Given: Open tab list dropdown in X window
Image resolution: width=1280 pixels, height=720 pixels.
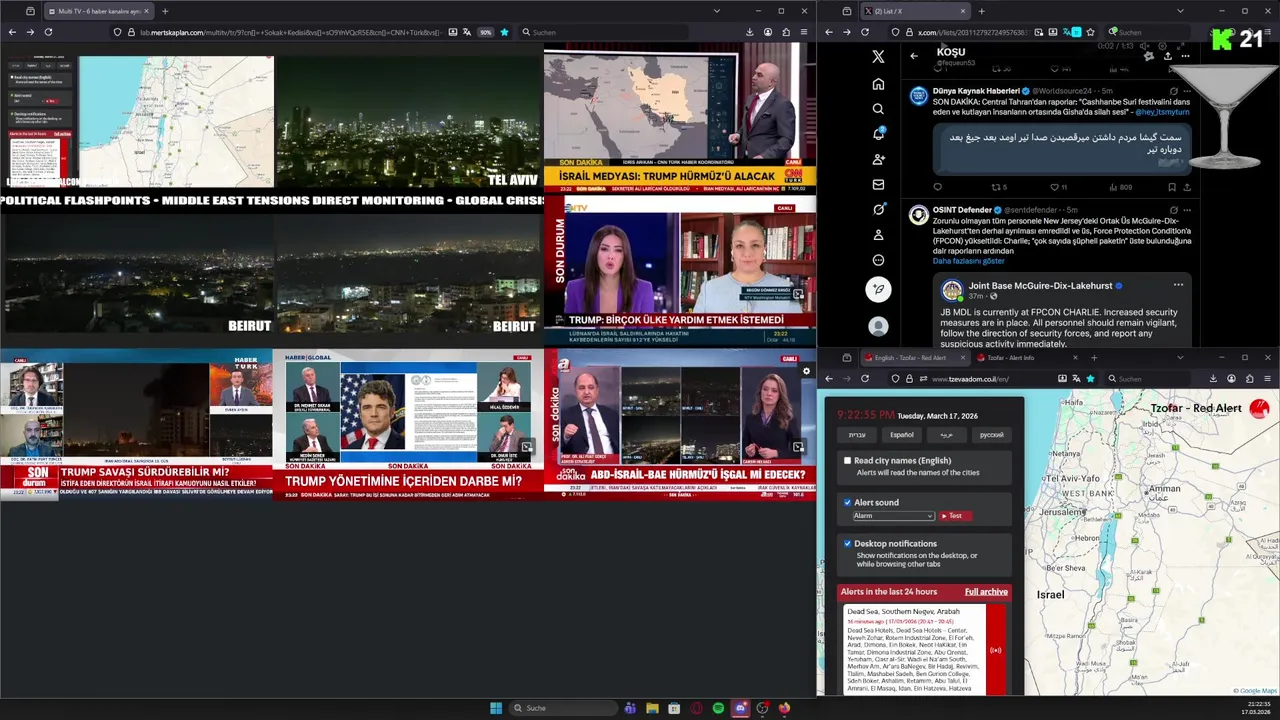Looking at the screenshot, I should (1180, 11).
